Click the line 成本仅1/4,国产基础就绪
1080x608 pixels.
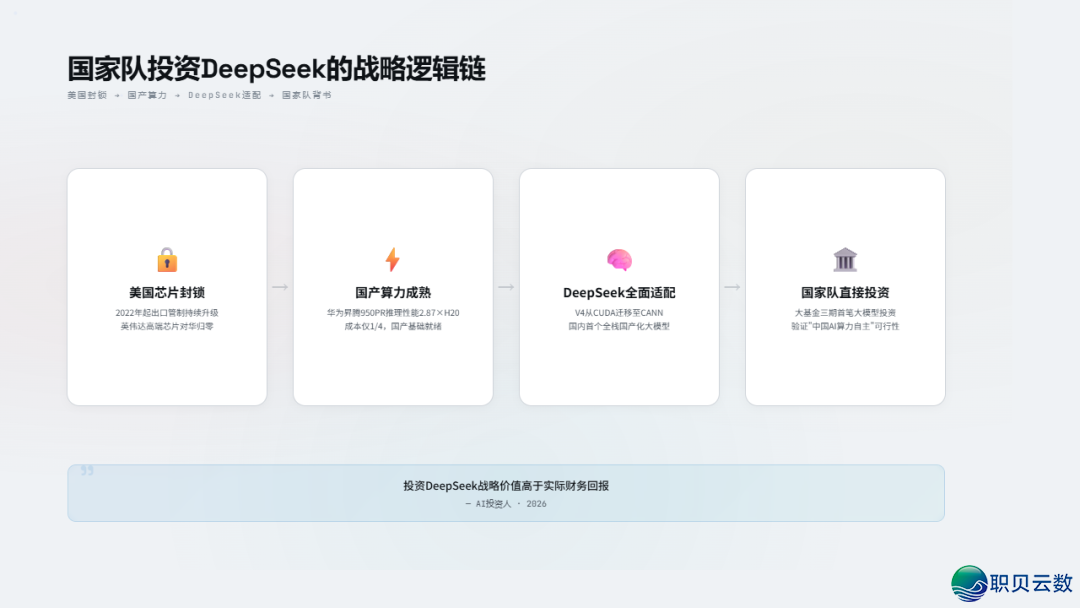coord(393,326)
